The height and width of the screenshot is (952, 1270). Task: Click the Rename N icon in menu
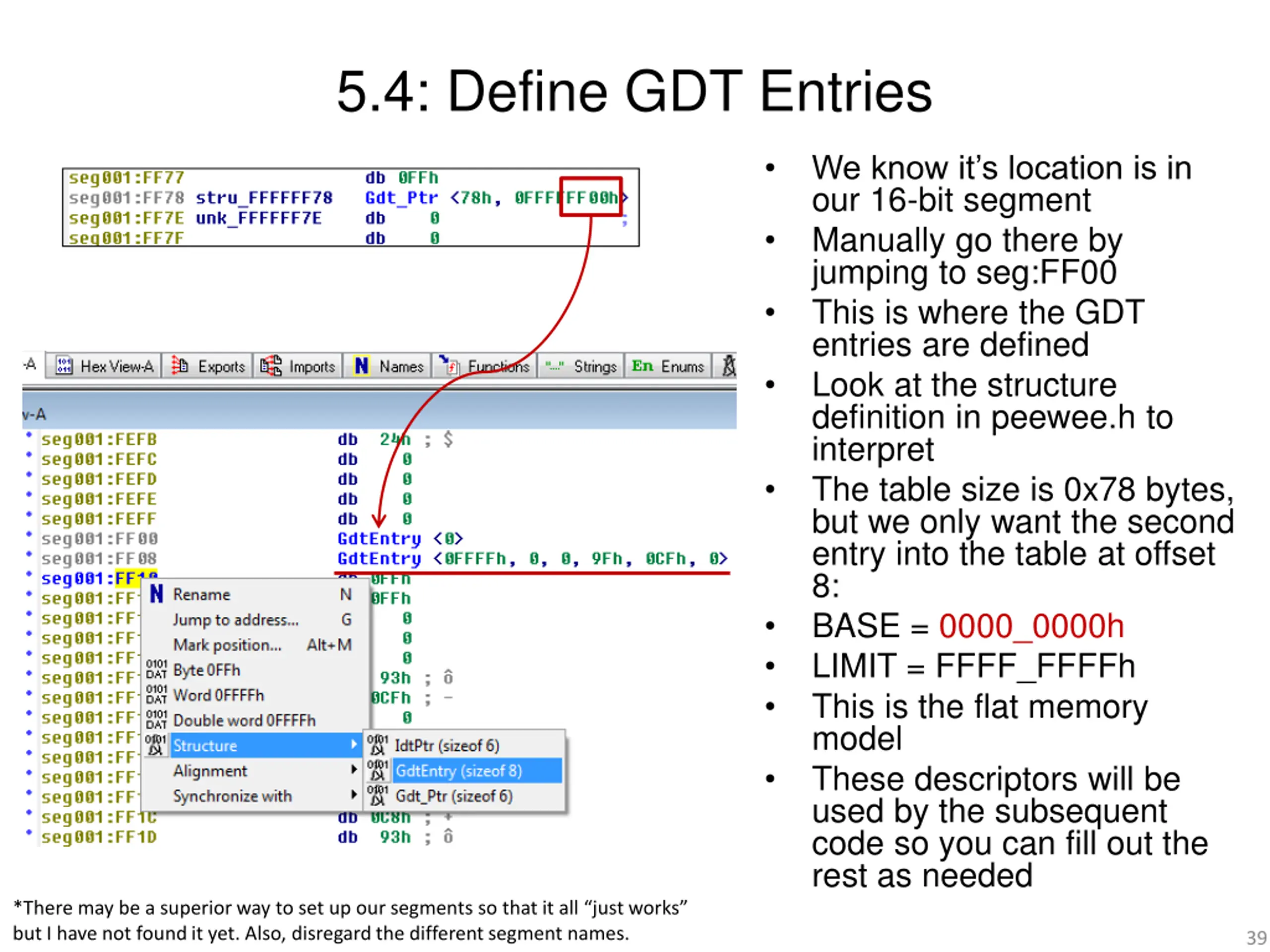(156, 594)
